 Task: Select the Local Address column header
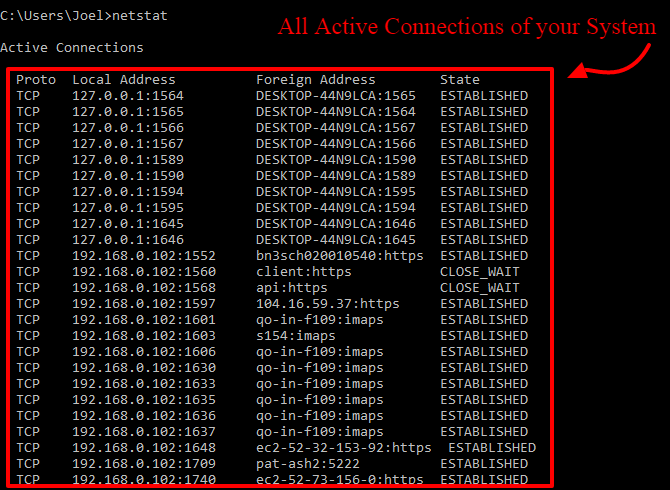pyautogui.click(x=123, y=79)
